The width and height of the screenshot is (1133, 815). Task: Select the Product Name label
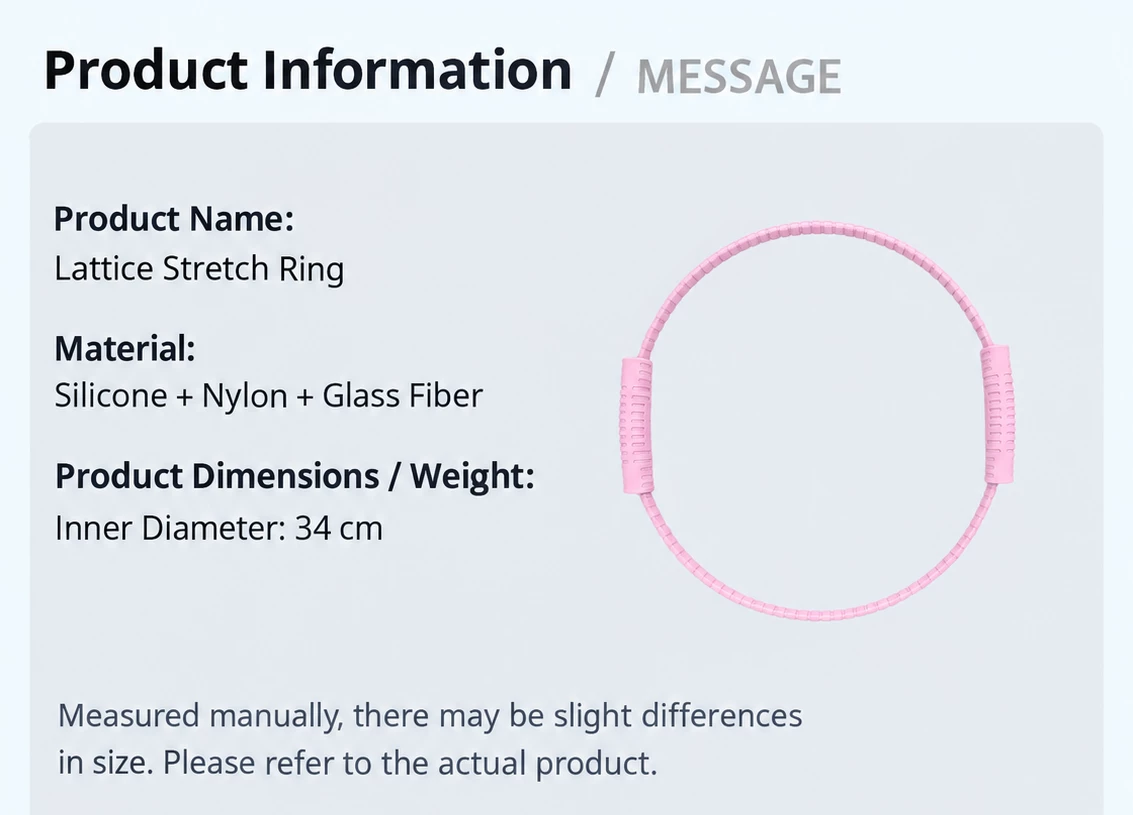click(174, 219)
